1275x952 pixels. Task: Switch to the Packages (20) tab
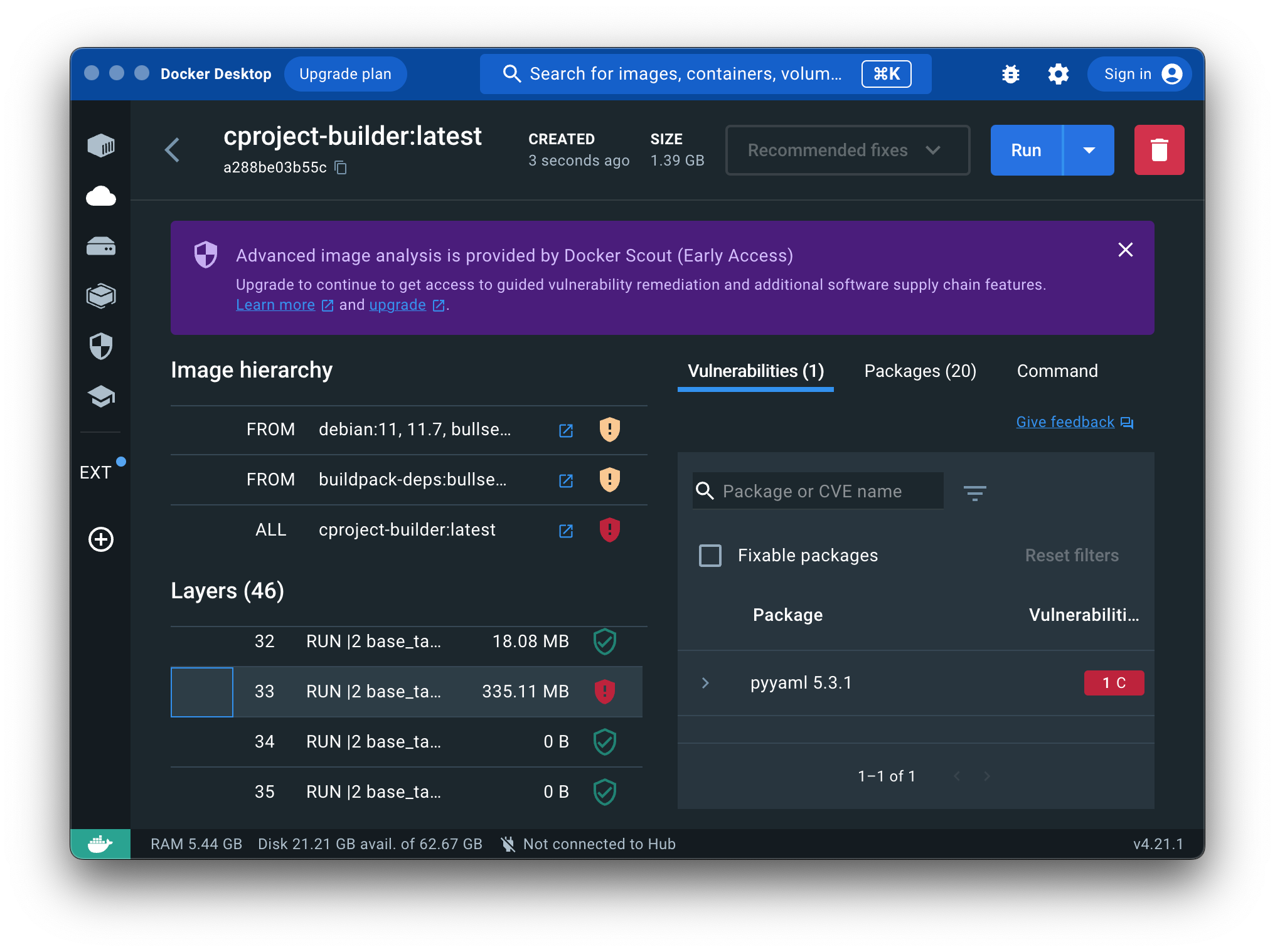tap(920, 371)
